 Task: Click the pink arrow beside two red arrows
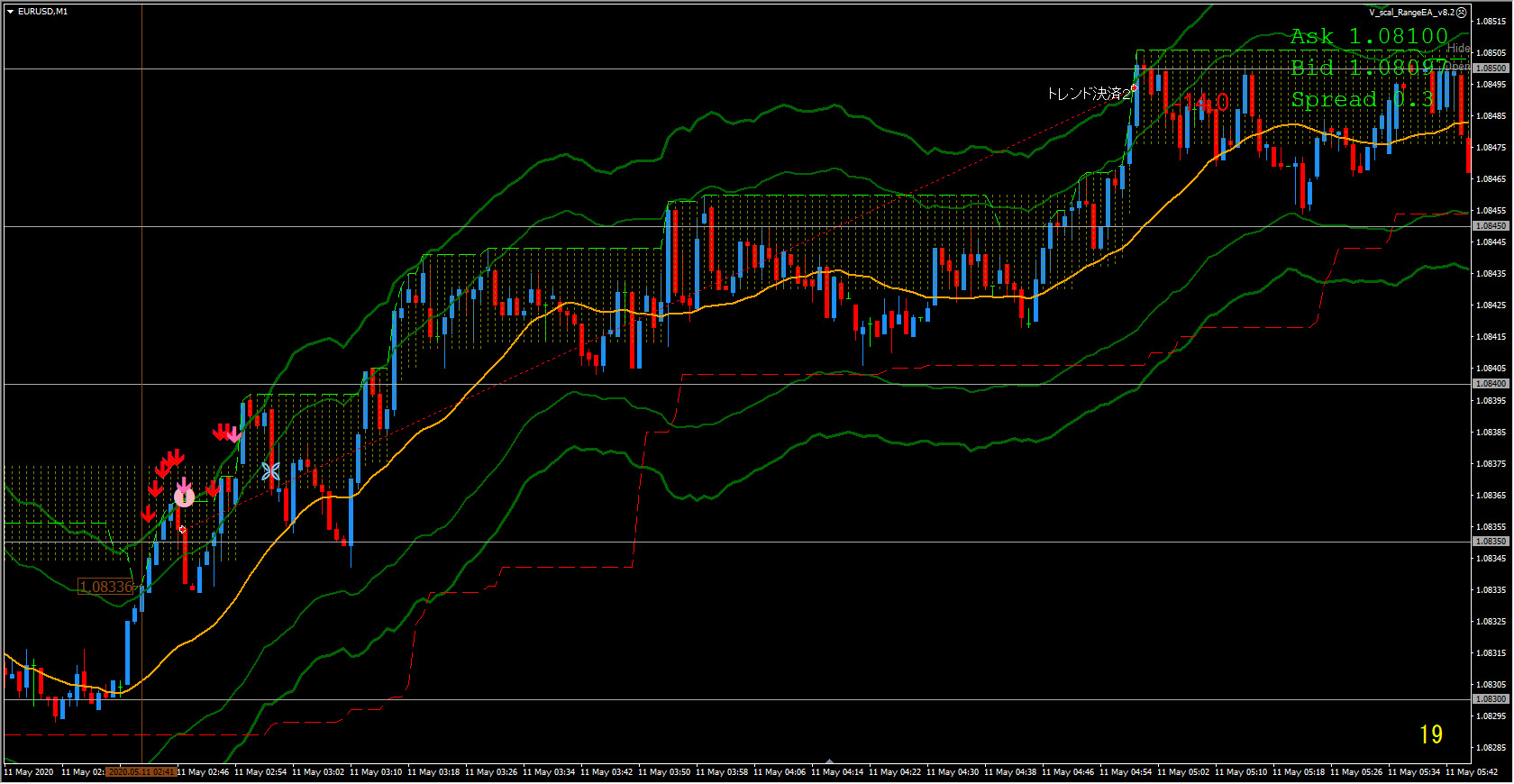(x=233, y=434)
